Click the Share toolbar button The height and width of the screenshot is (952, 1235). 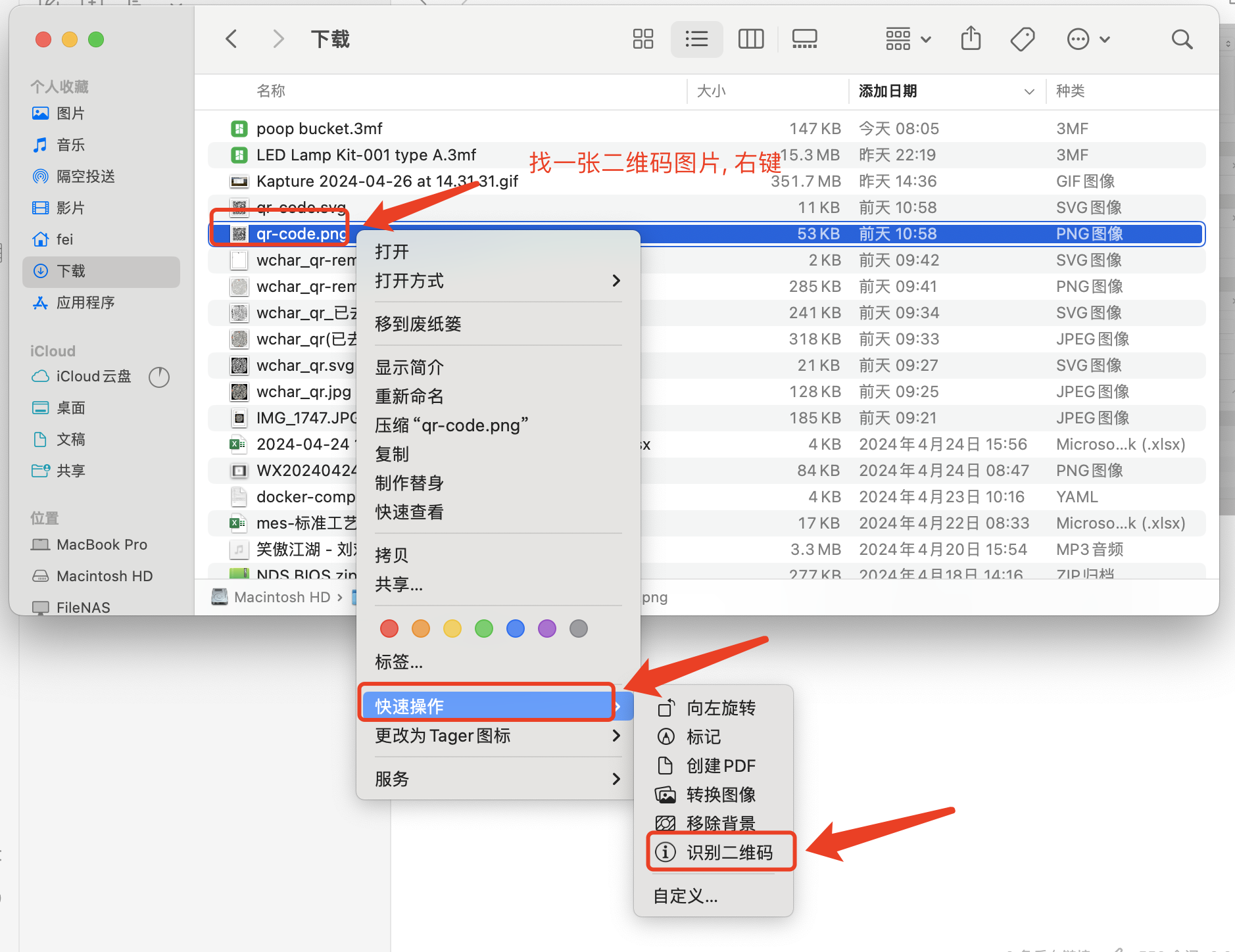pyautogui.click(x=971, y=38)
